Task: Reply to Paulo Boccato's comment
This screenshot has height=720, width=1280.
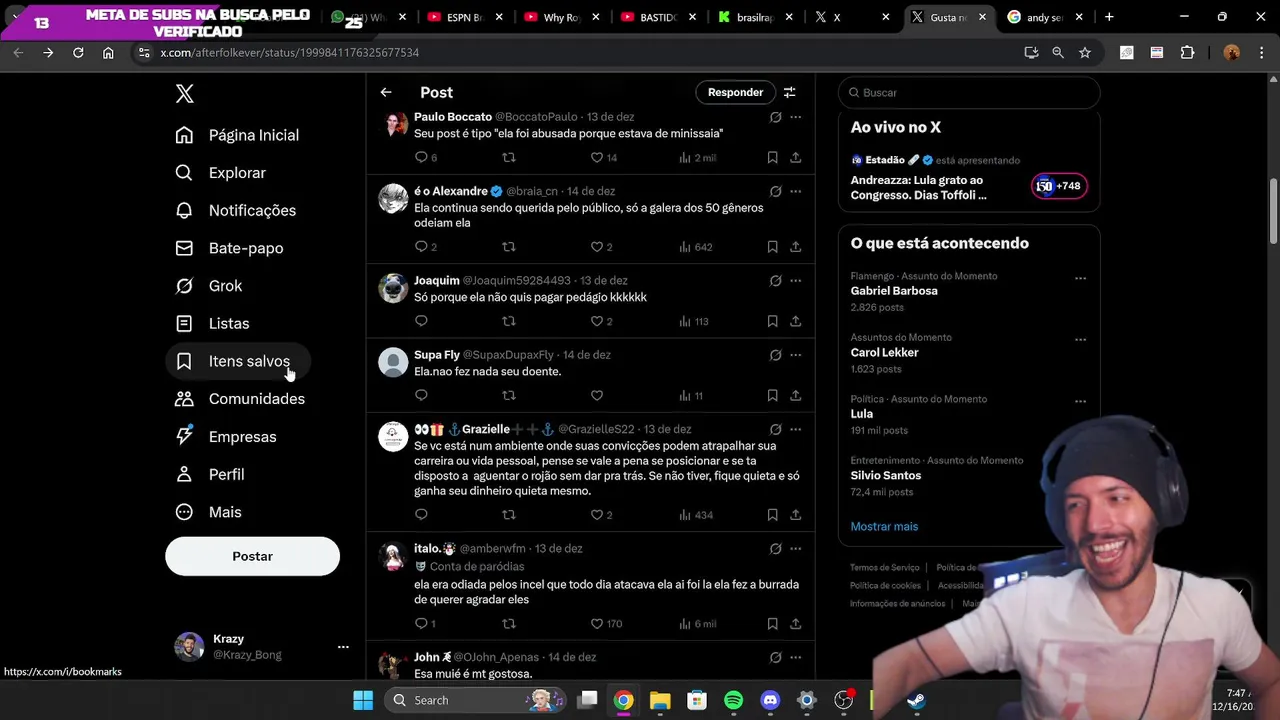Action: tap(421, 157)
